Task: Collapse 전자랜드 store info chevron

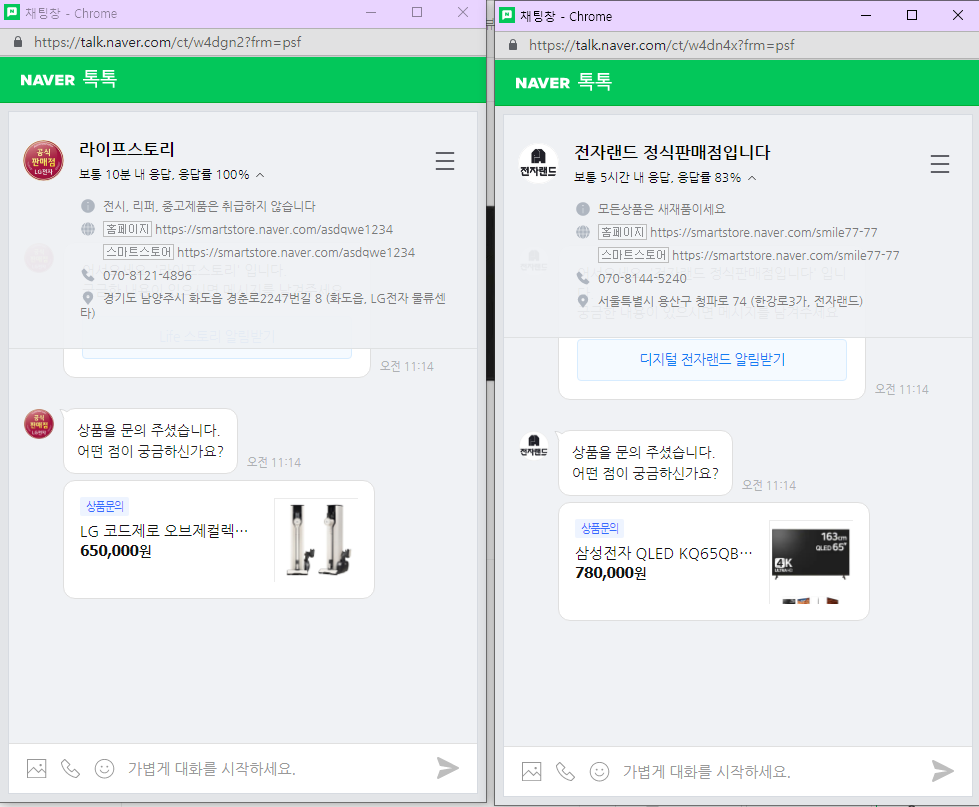Action: point(752,179)
